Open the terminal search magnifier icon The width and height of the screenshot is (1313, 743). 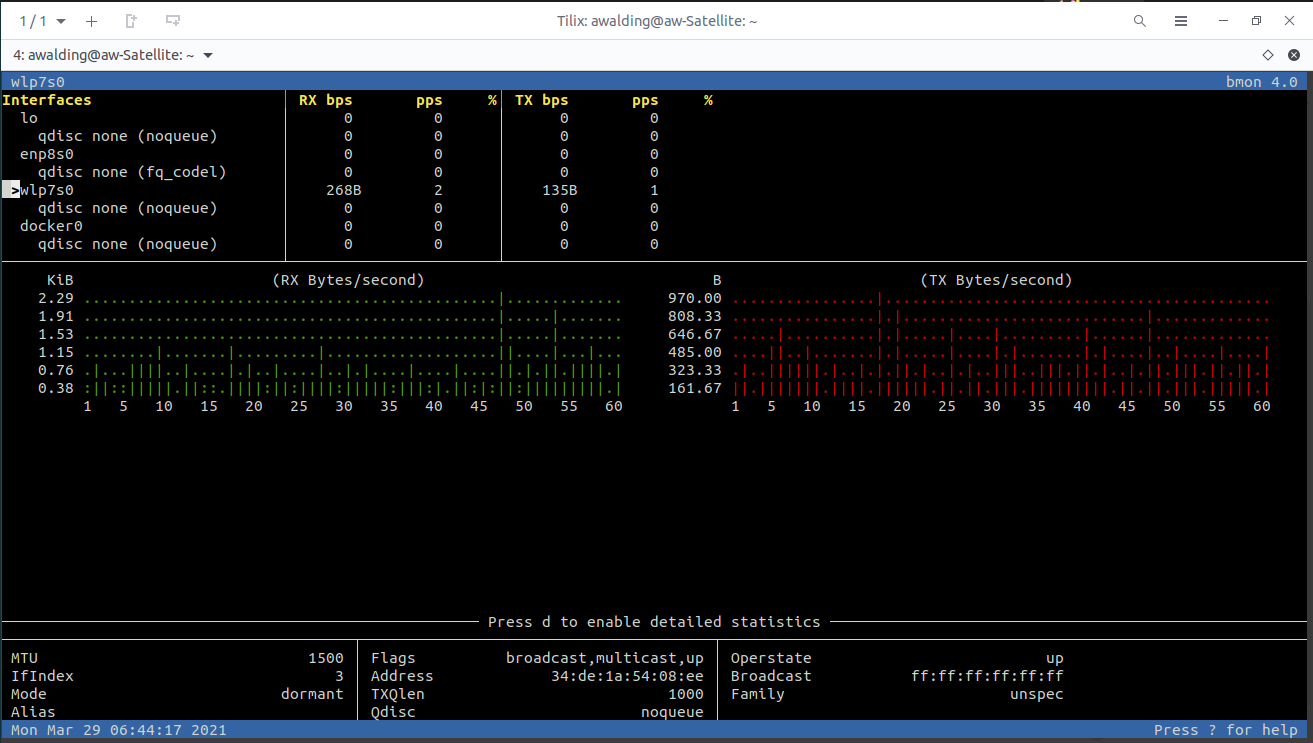click(x=1140, y=21)
